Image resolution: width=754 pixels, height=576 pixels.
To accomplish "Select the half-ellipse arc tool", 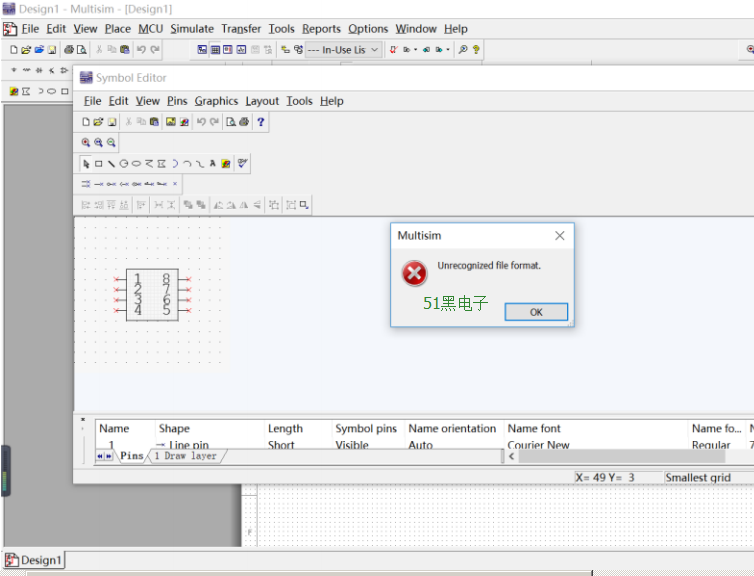I will coord(175,164).
